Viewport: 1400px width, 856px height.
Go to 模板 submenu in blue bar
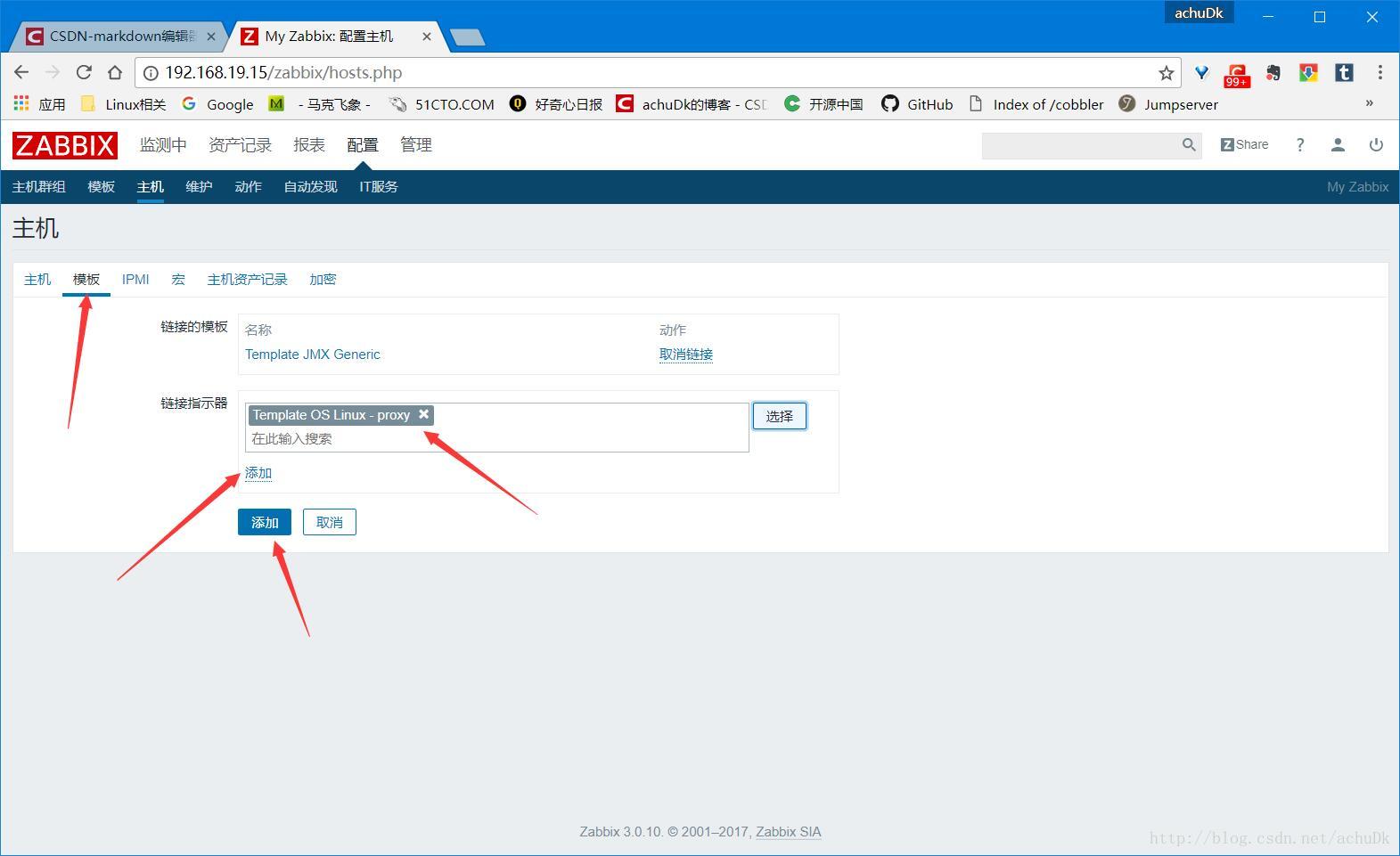click(x=102, y=187)
